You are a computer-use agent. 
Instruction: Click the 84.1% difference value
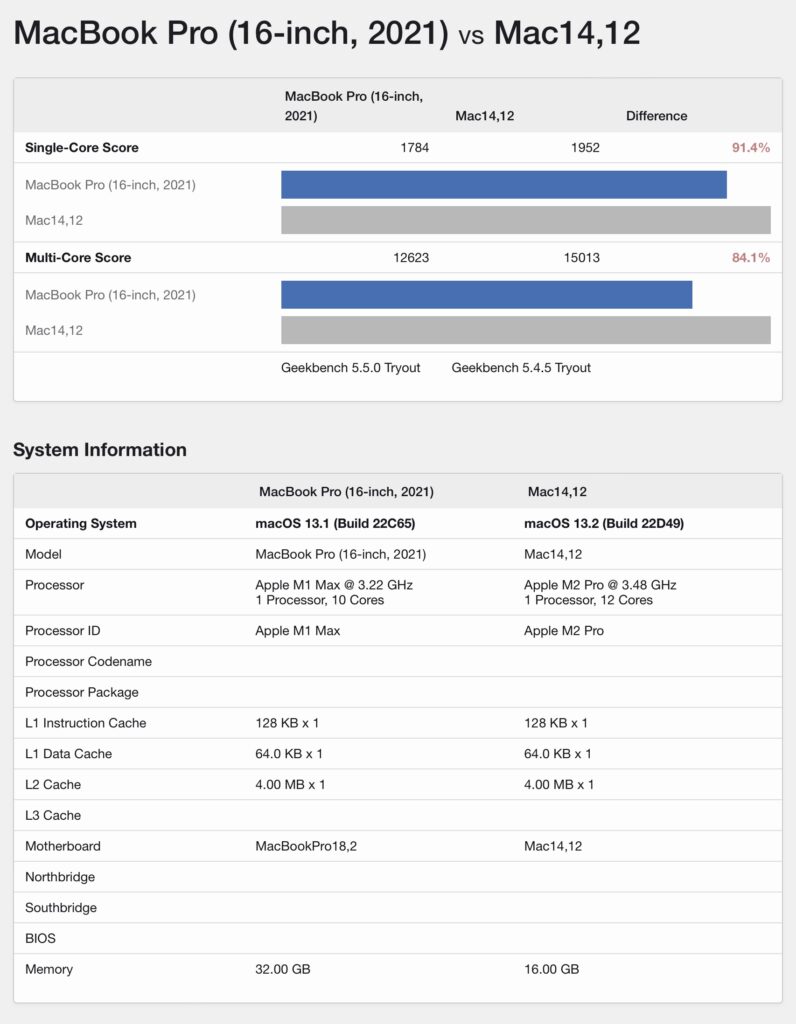750,257
